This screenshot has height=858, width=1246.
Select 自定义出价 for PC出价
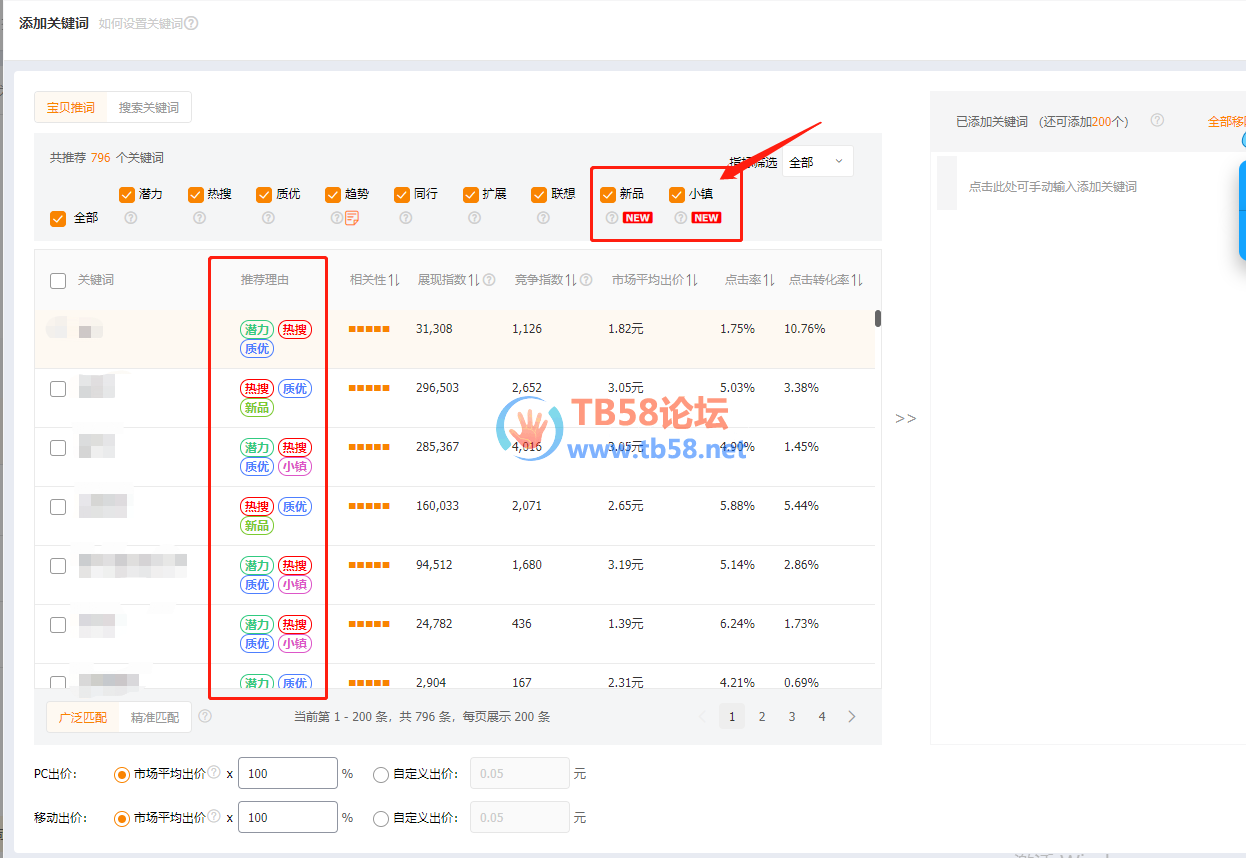381,774
